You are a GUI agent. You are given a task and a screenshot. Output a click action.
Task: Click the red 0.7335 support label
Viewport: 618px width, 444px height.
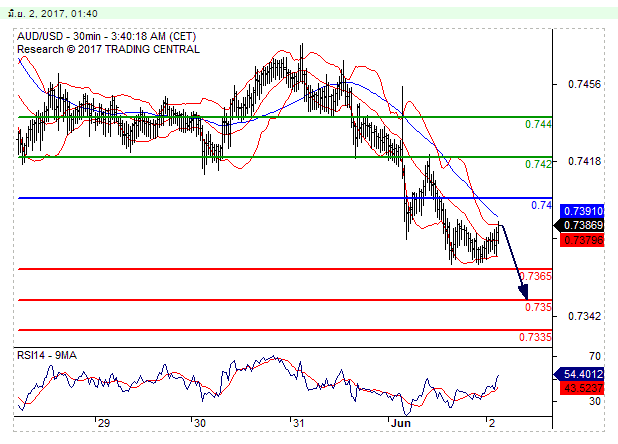(x=535, y=337)
